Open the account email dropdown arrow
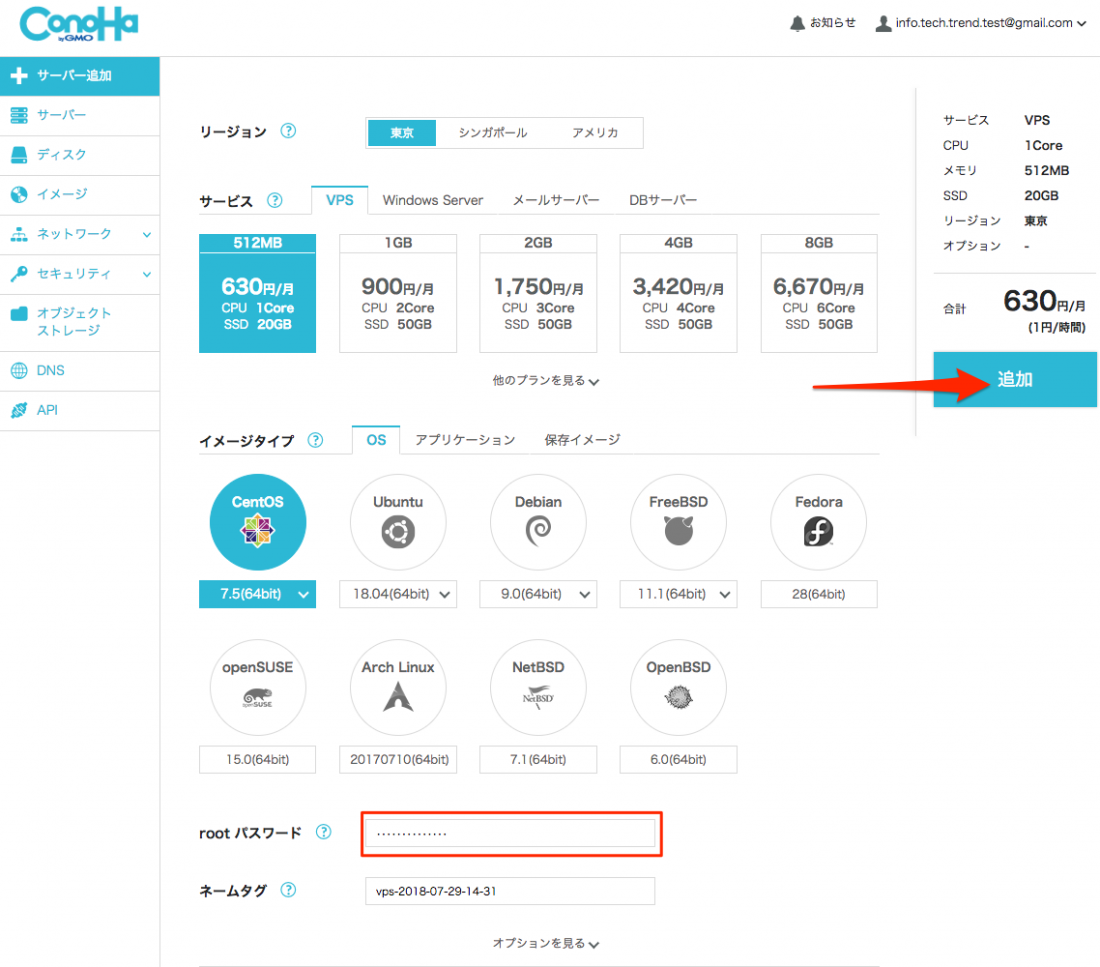 click(x=1082, y=24)
